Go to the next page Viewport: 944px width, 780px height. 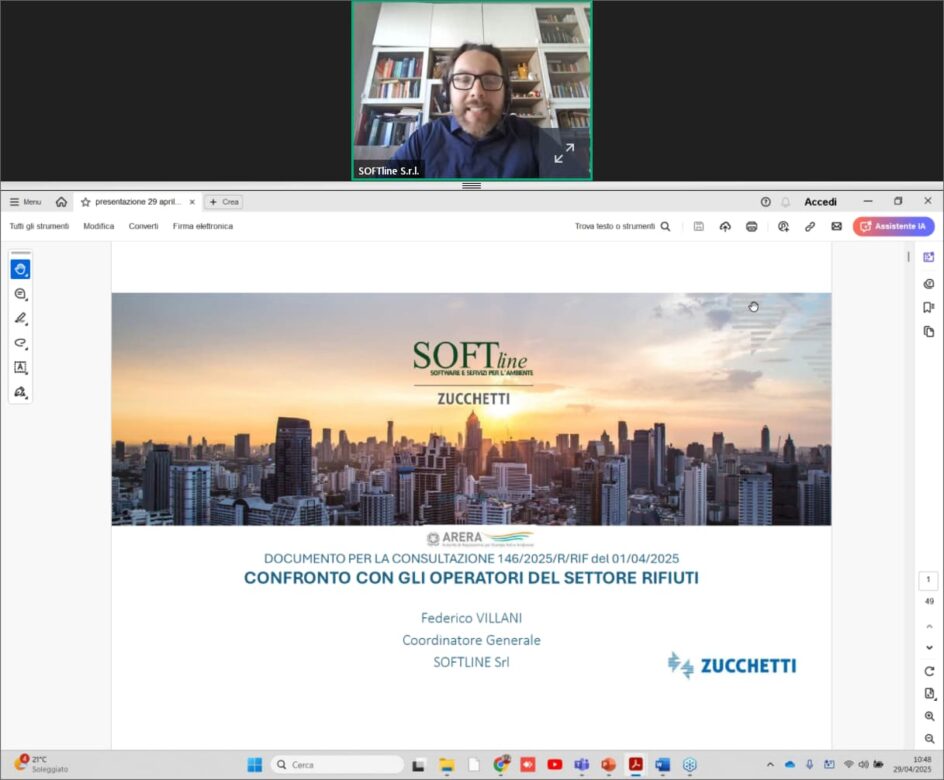930,648
